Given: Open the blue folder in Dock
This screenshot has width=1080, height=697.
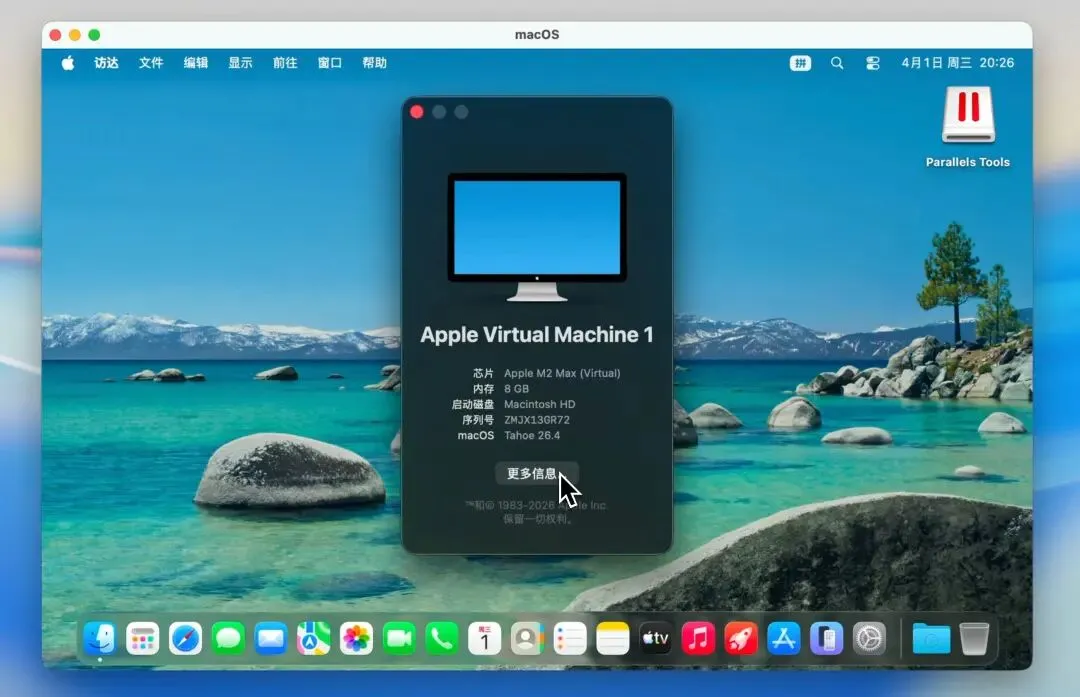Looking at the screenshot, I should point(931,638).
